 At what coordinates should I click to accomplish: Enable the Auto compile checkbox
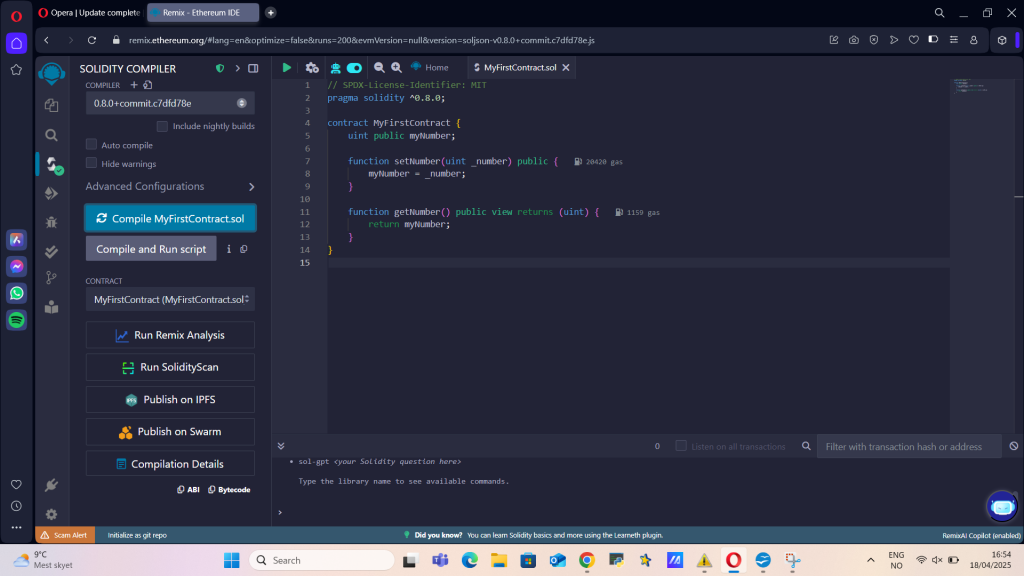pyautogui.click(x=91, y=144)
